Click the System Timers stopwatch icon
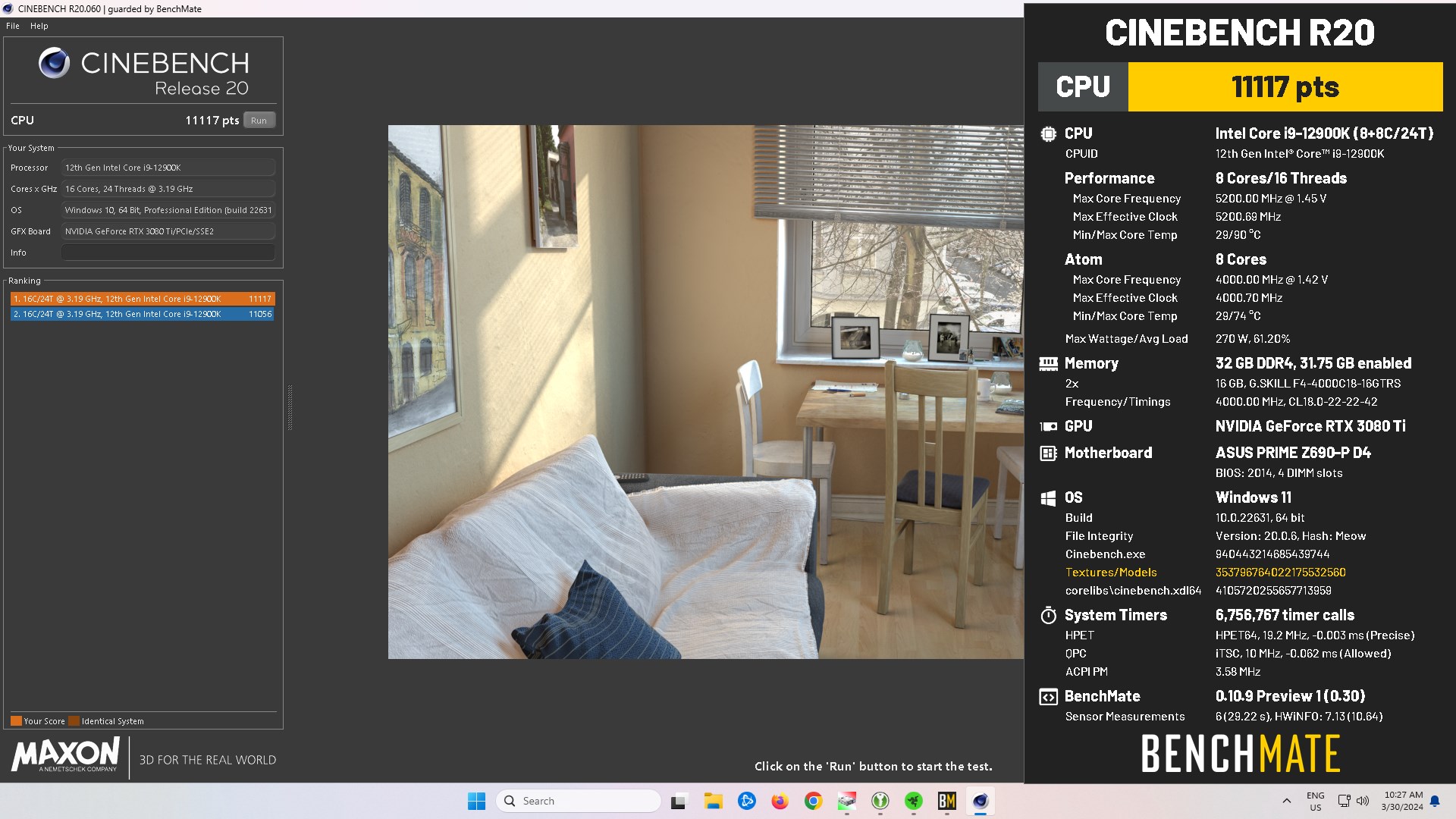The width and height of the screenshot is (1456, 819). [1048, 615]
